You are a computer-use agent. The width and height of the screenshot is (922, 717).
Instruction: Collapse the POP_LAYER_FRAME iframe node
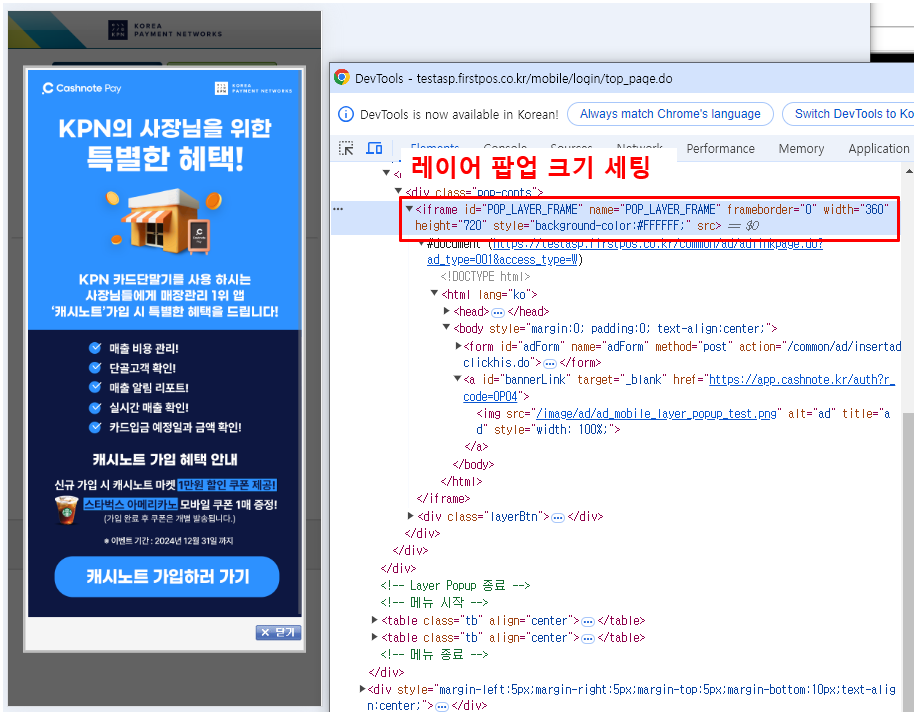(x=409, y=209)
